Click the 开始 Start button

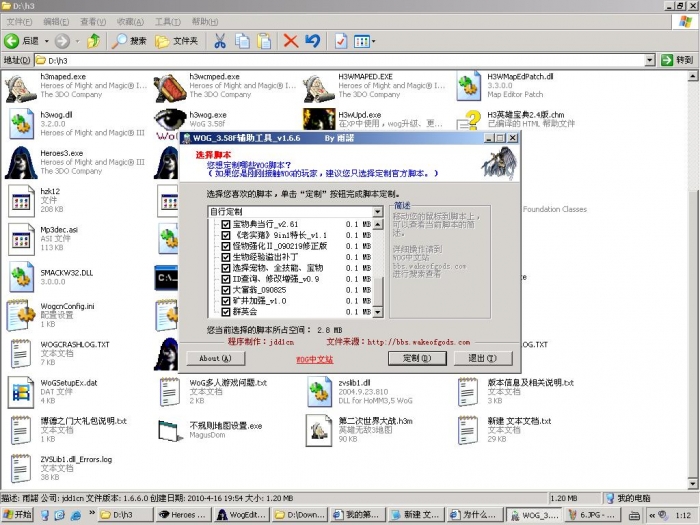[17, 515]
